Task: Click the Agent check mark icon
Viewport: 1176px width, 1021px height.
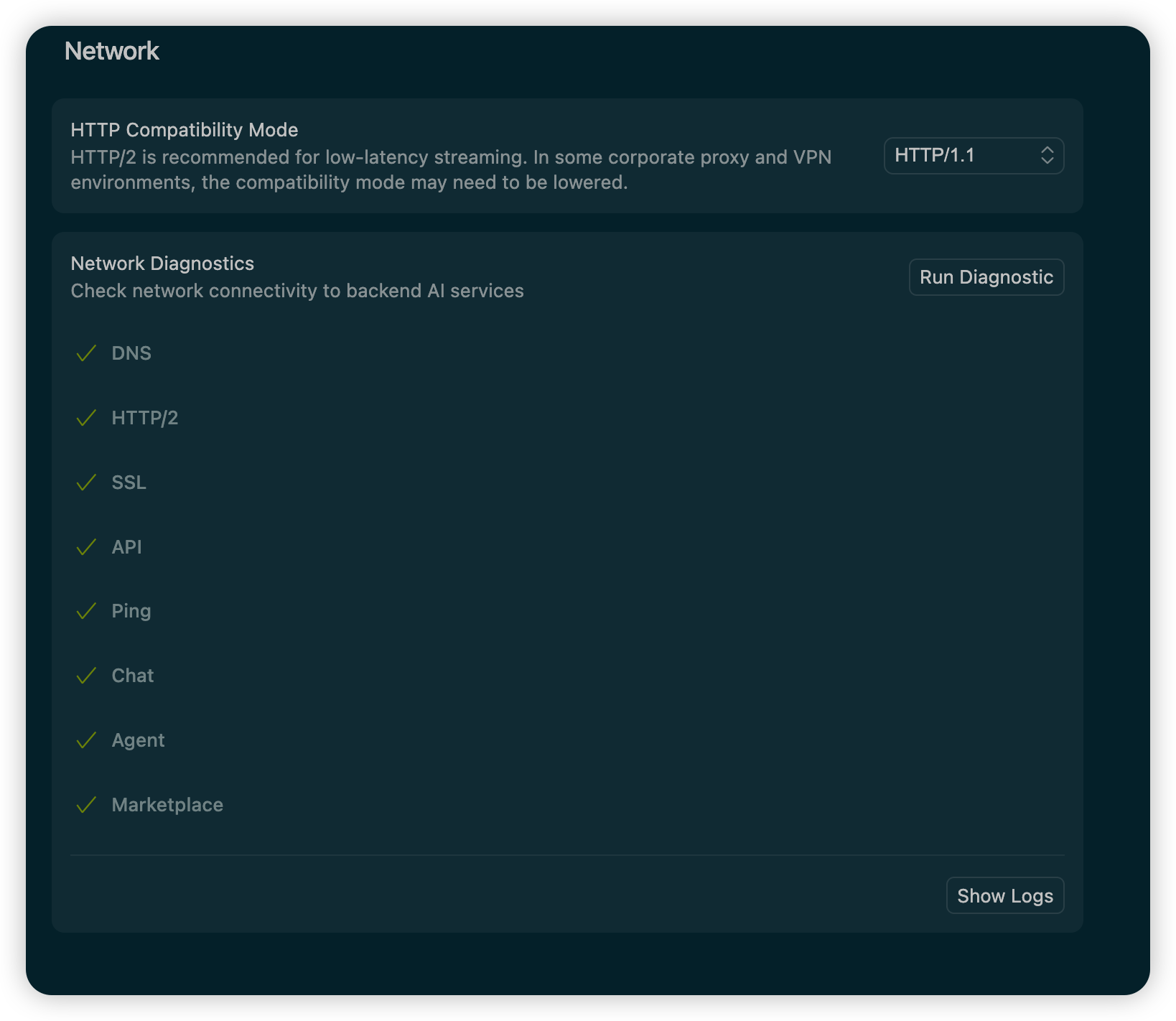Action: pos(86,740)
